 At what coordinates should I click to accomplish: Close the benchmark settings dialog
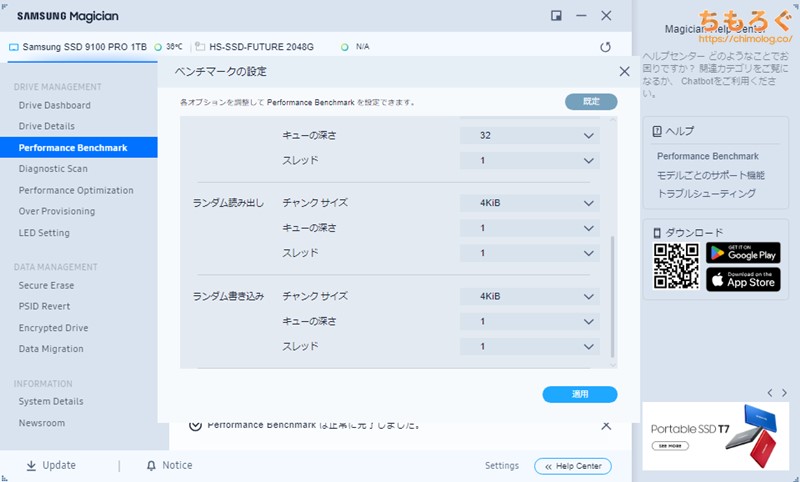(x=624, y=71)
